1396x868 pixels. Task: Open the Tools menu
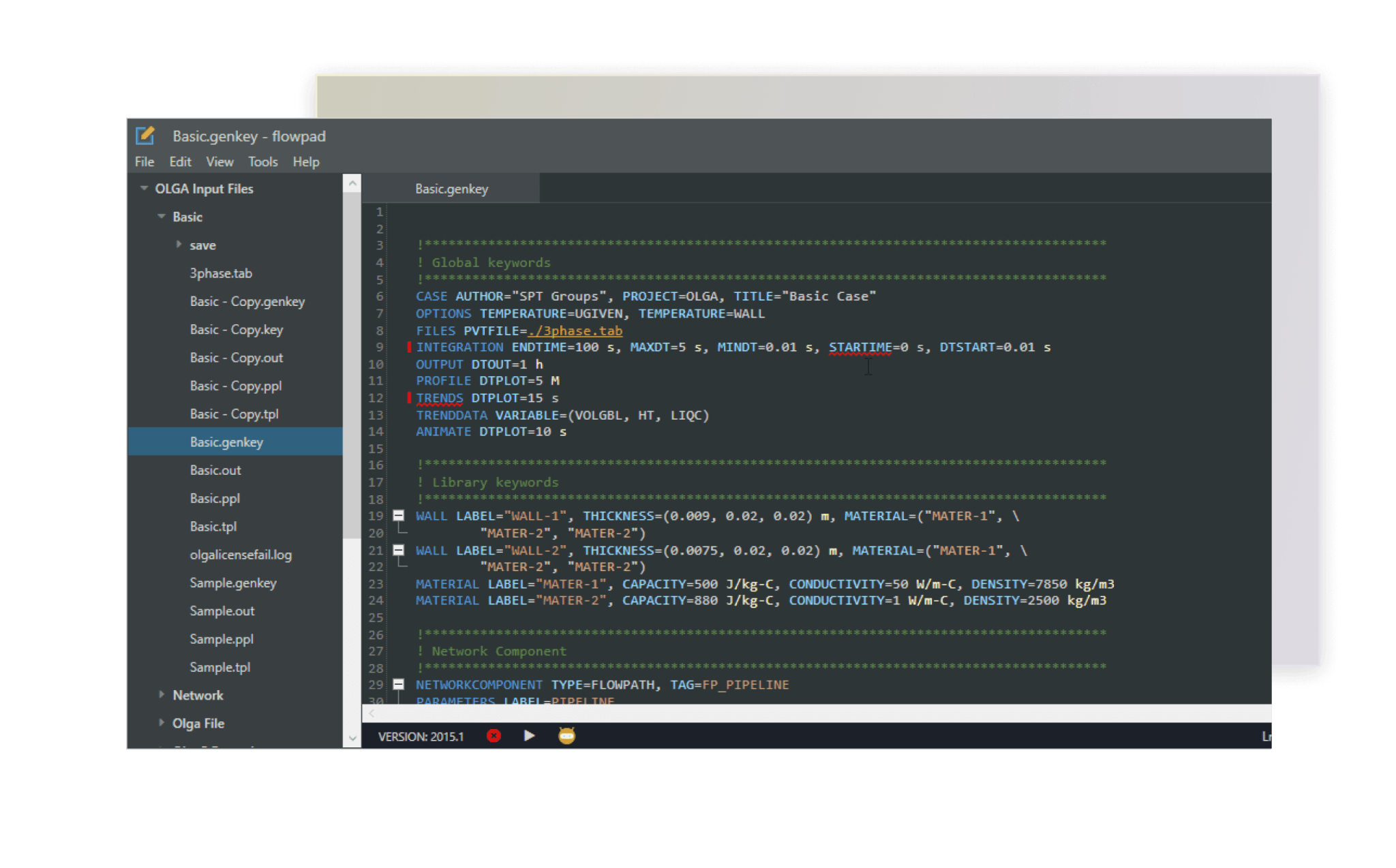pyautogui.click(x=262, y=161)
